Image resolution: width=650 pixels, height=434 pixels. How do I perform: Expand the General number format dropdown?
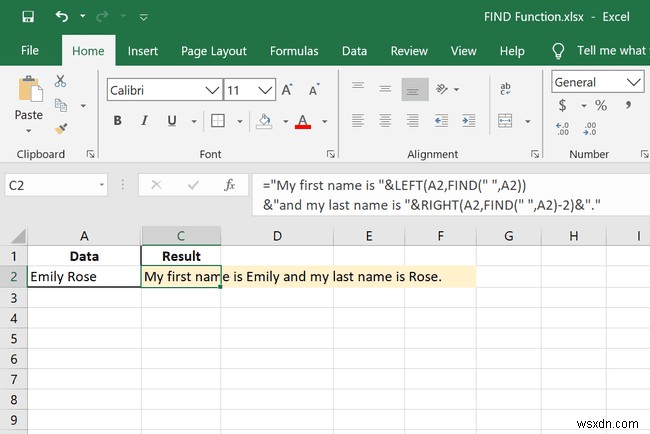[634, 82]
